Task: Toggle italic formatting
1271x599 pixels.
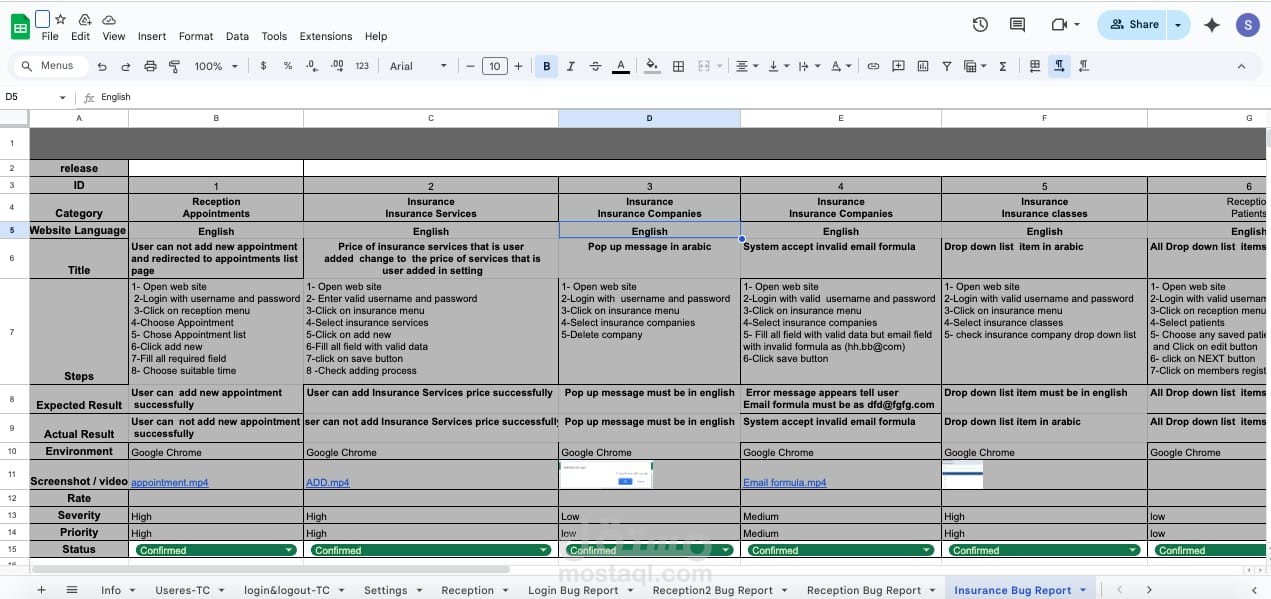Action: pyautogui.click(x=571, y=66)
